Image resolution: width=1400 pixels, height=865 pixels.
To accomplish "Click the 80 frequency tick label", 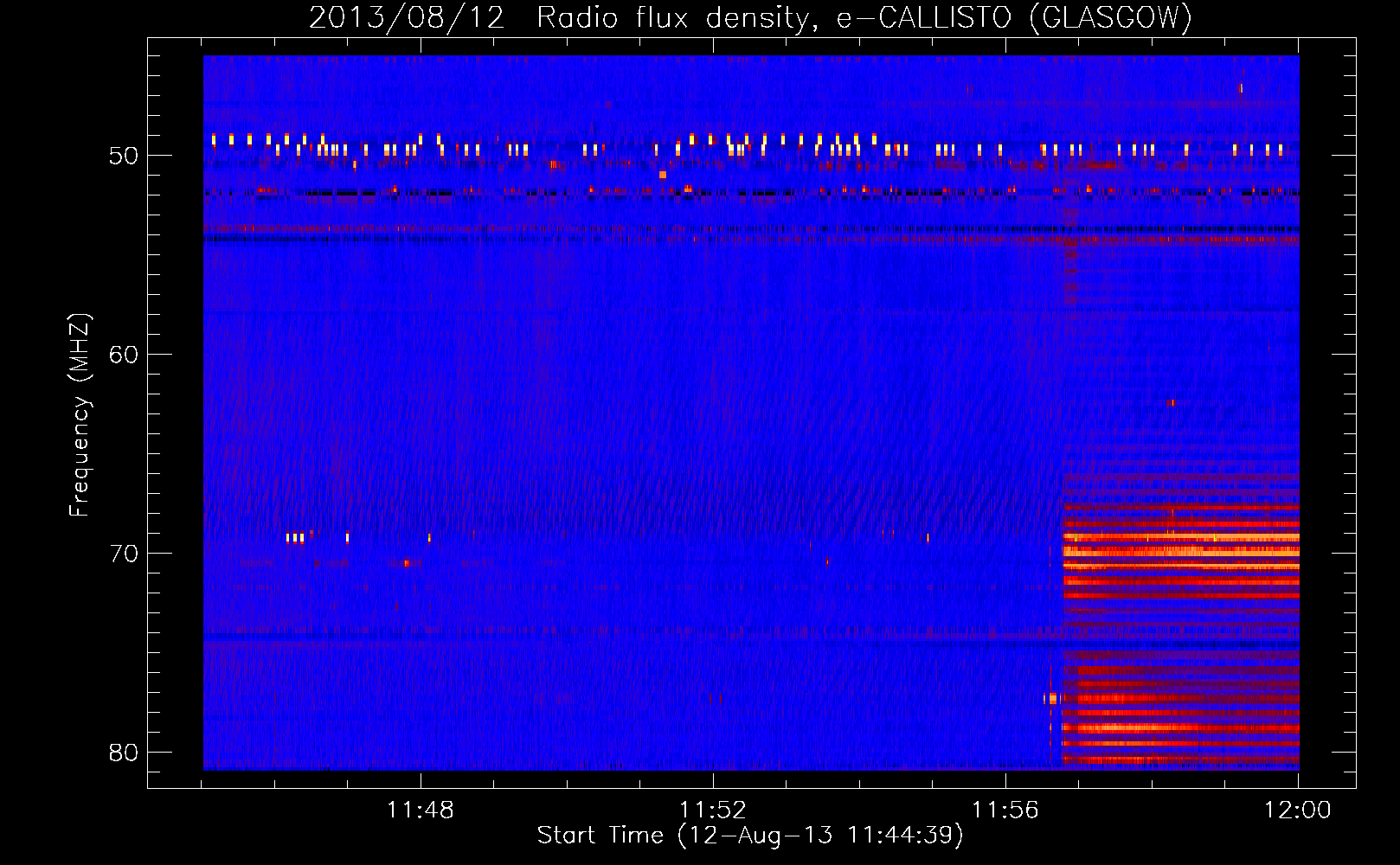I will [124, 753].
